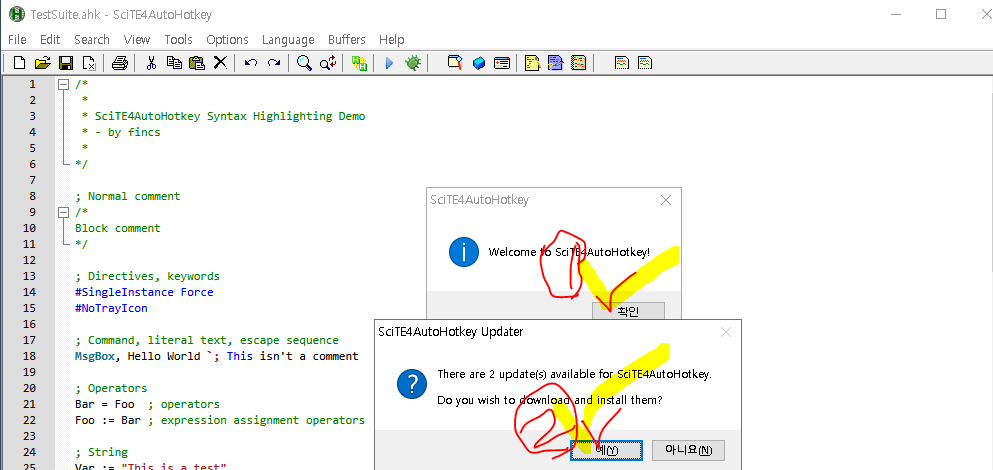Click line number 12 in margin

[30, 260]
